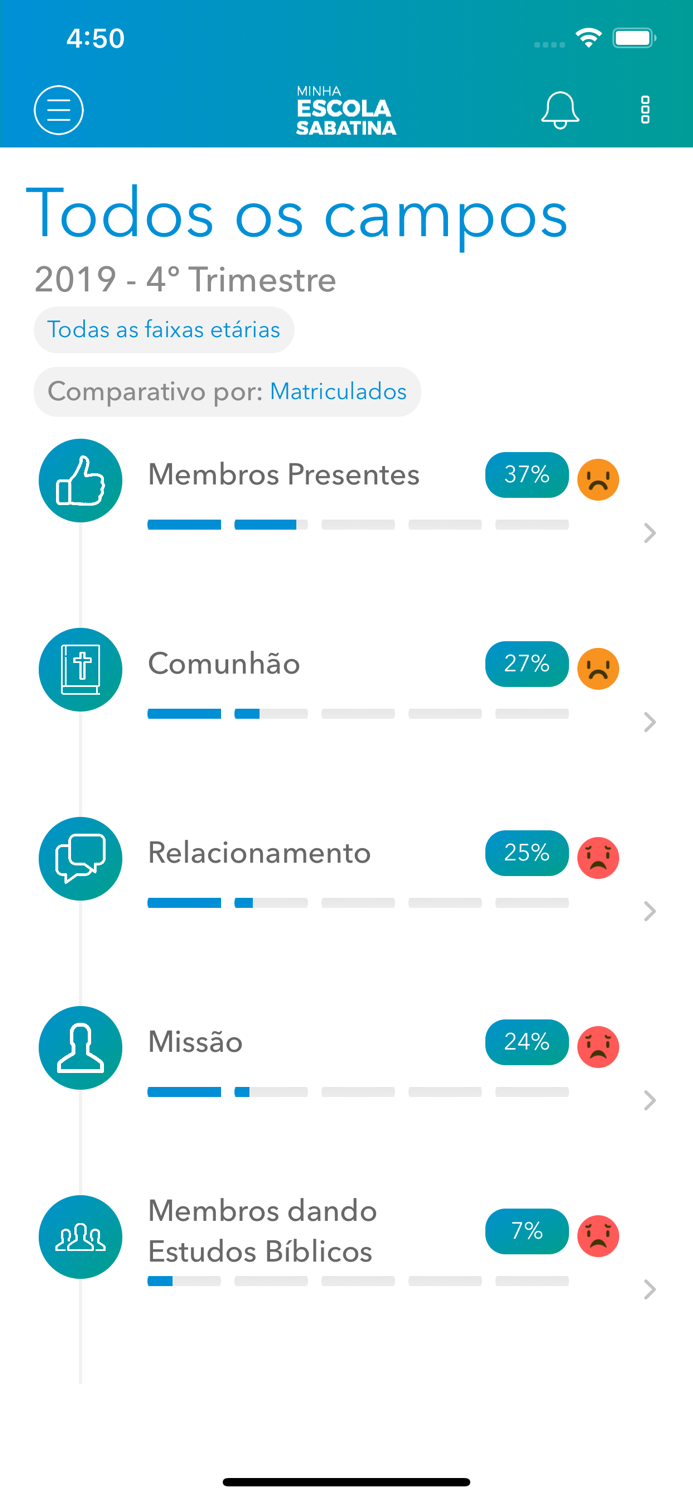Select the chat bubbles Relacionamento icon
Viewport: 693px width, 1500px height.
tap(80, 858)
